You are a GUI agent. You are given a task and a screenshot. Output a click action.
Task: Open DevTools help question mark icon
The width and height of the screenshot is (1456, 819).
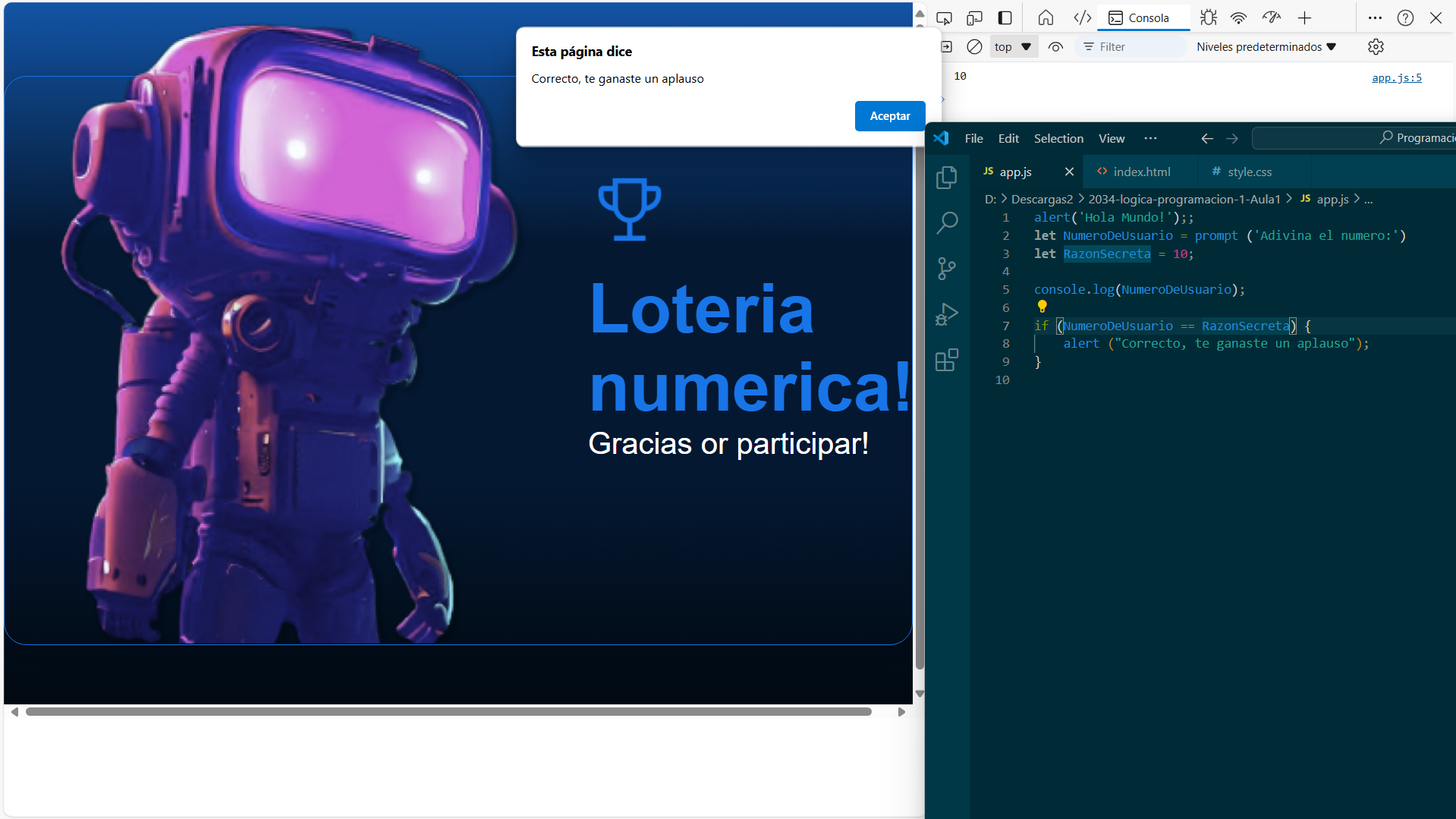(1405, 18)
